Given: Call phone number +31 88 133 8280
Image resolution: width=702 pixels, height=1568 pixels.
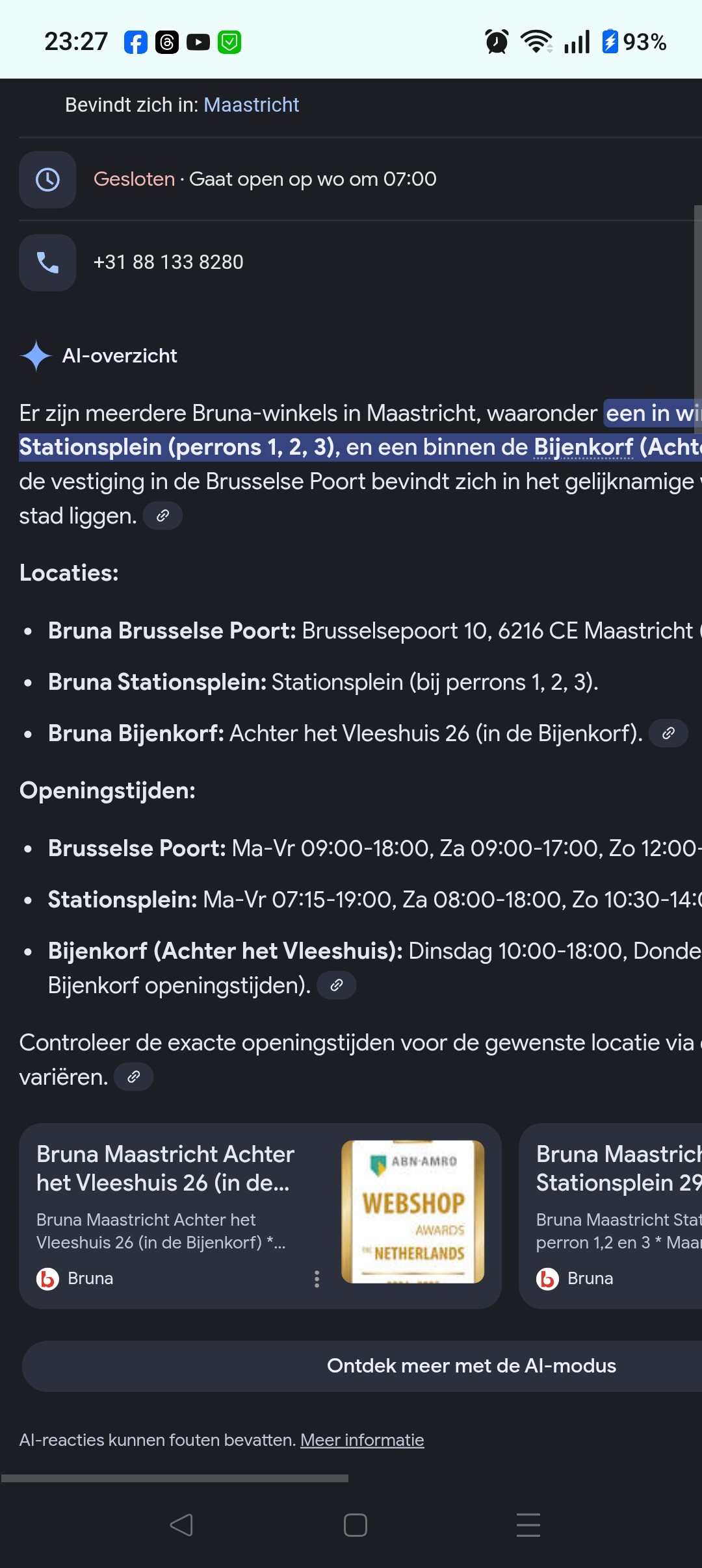Looking at the screenshot, I should [x=168, y=262].
